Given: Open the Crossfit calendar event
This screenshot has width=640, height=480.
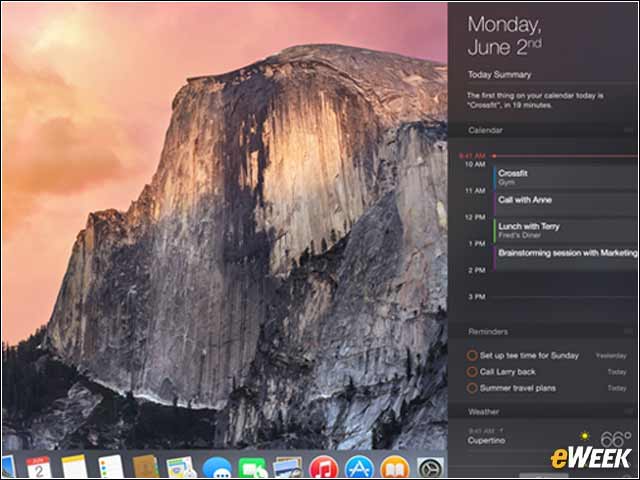Looking at the screenshot, I should click(565, 178).
